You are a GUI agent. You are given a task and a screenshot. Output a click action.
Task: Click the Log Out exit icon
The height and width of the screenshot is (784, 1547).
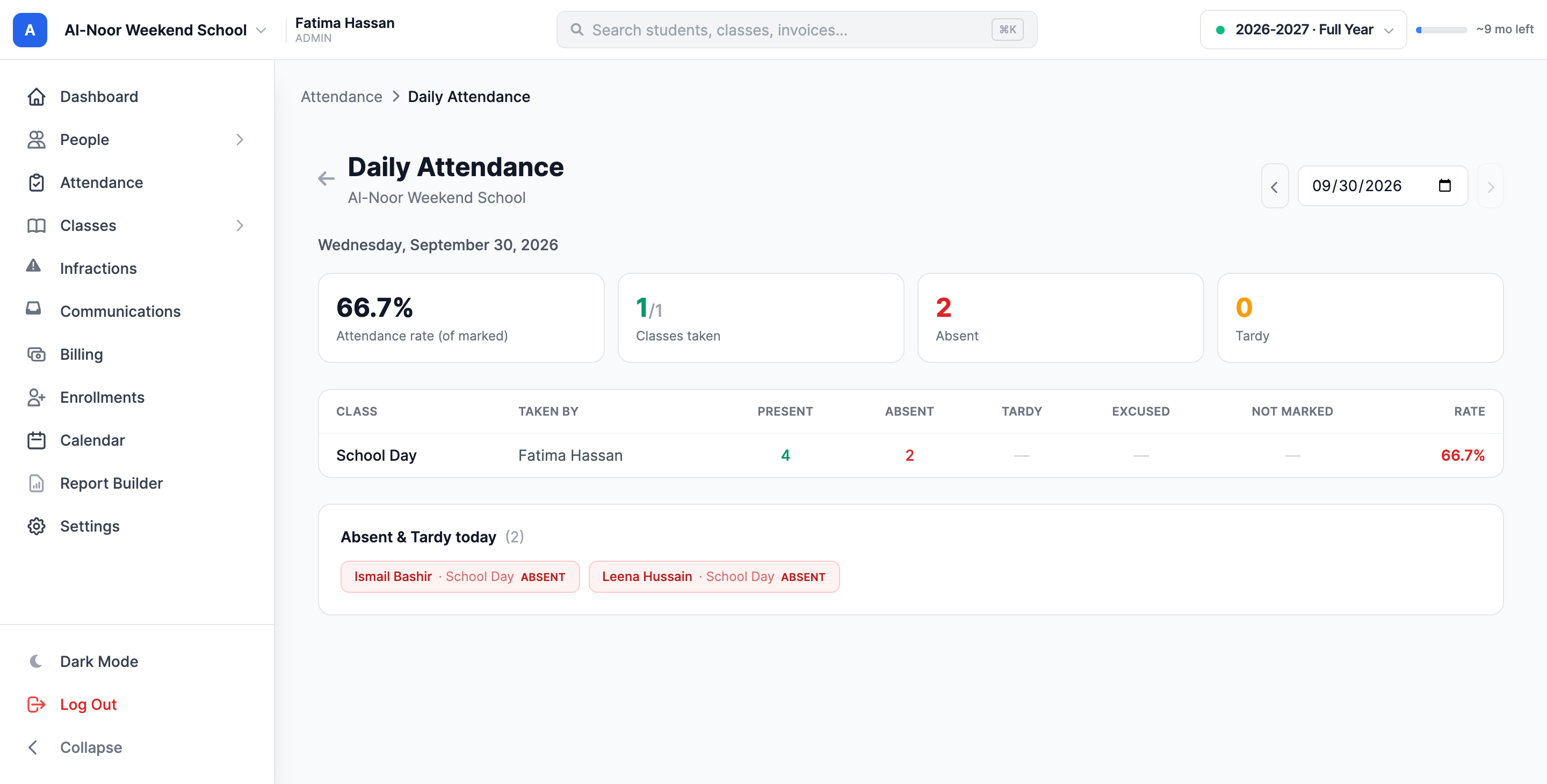[36, 705]
